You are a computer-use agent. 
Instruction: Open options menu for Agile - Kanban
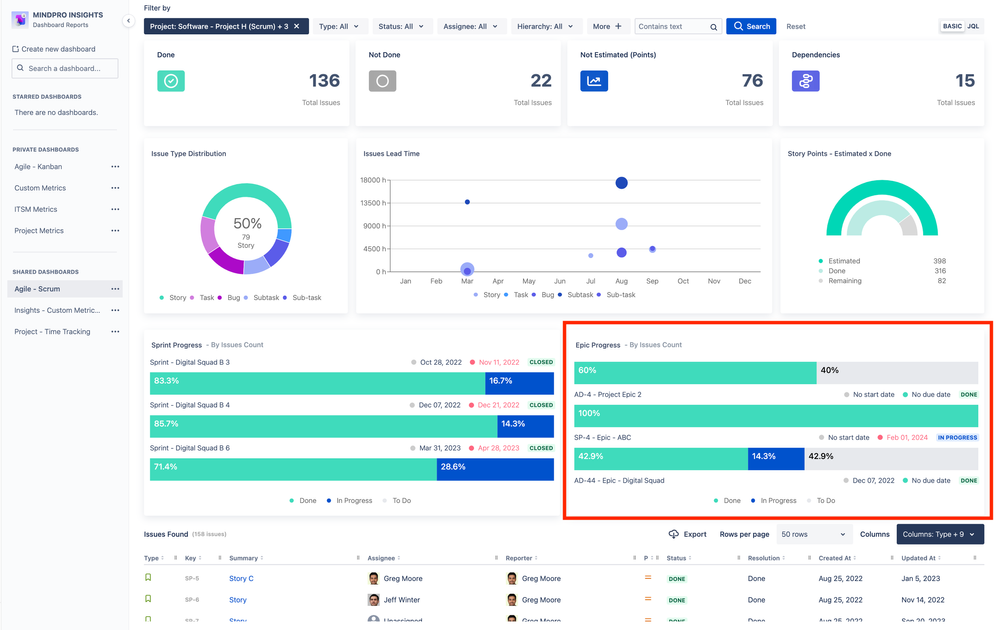115,167
